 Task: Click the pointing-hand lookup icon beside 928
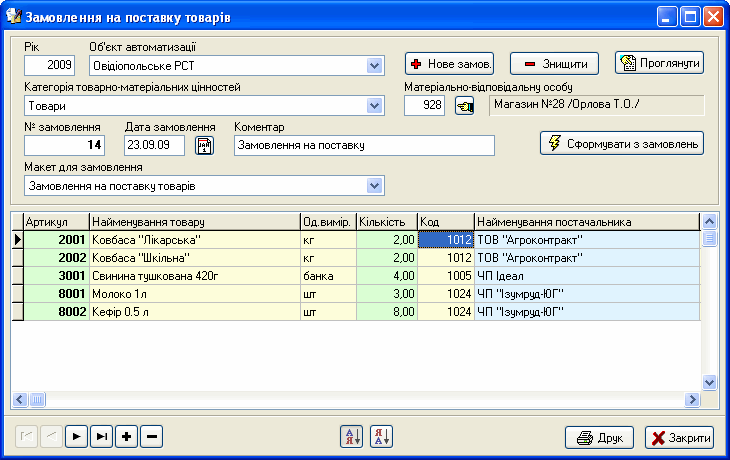464,106
